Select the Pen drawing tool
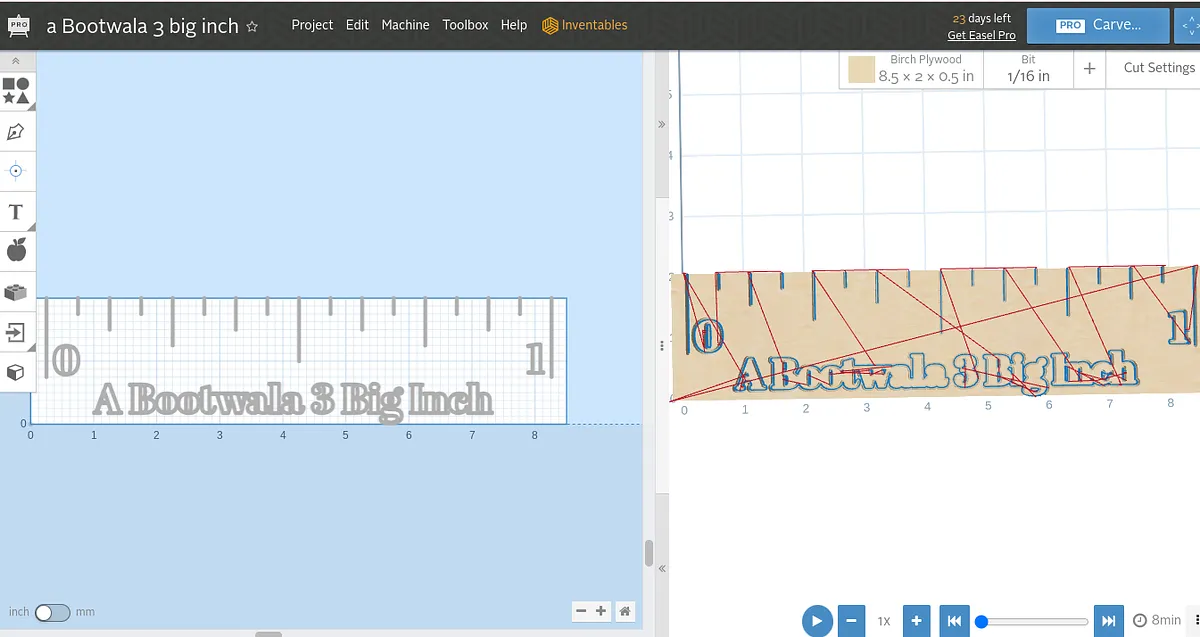The image size is (1200, 637). point(16,132)
